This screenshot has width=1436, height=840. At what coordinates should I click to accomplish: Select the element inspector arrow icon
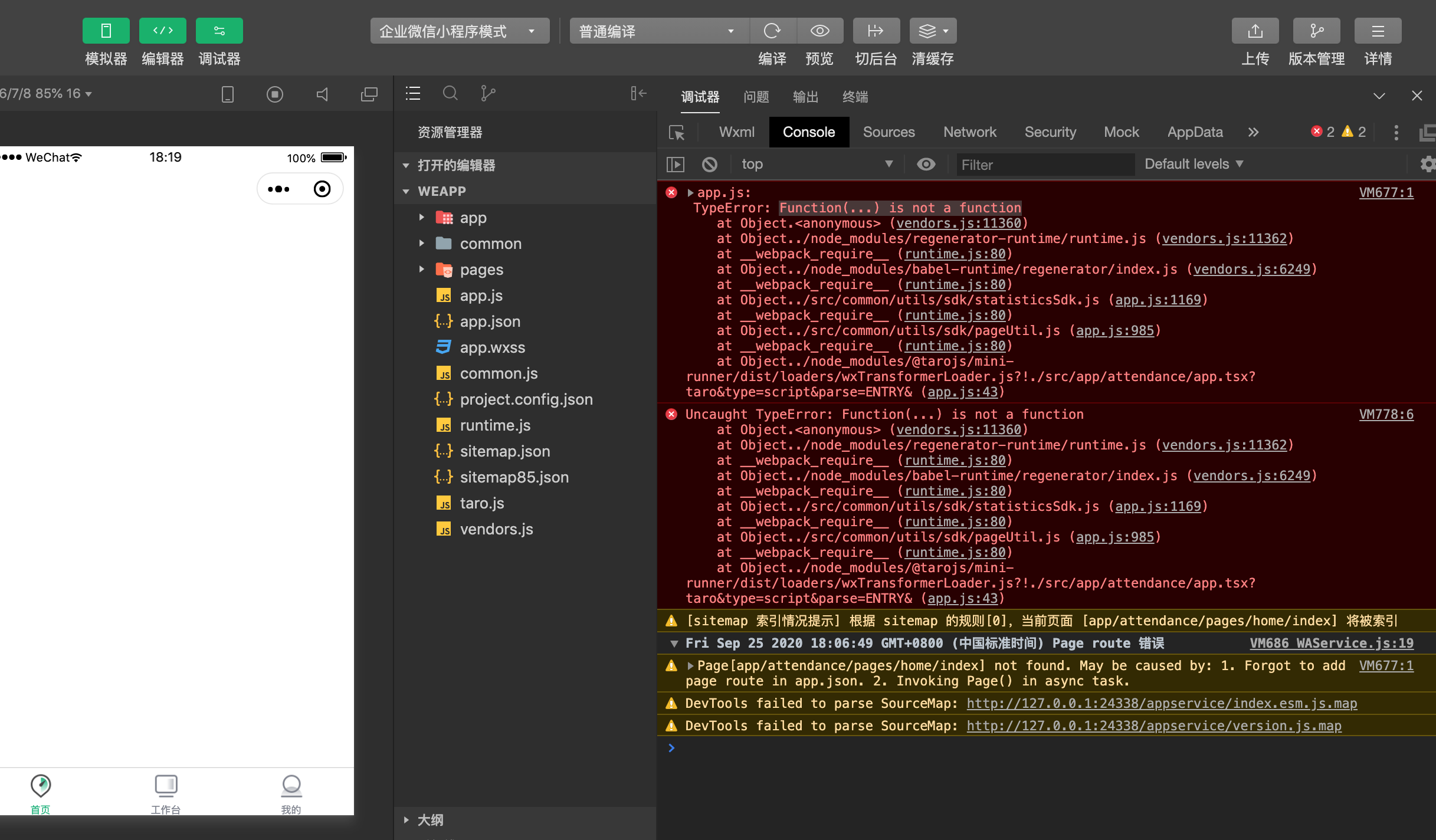[677, 132]
